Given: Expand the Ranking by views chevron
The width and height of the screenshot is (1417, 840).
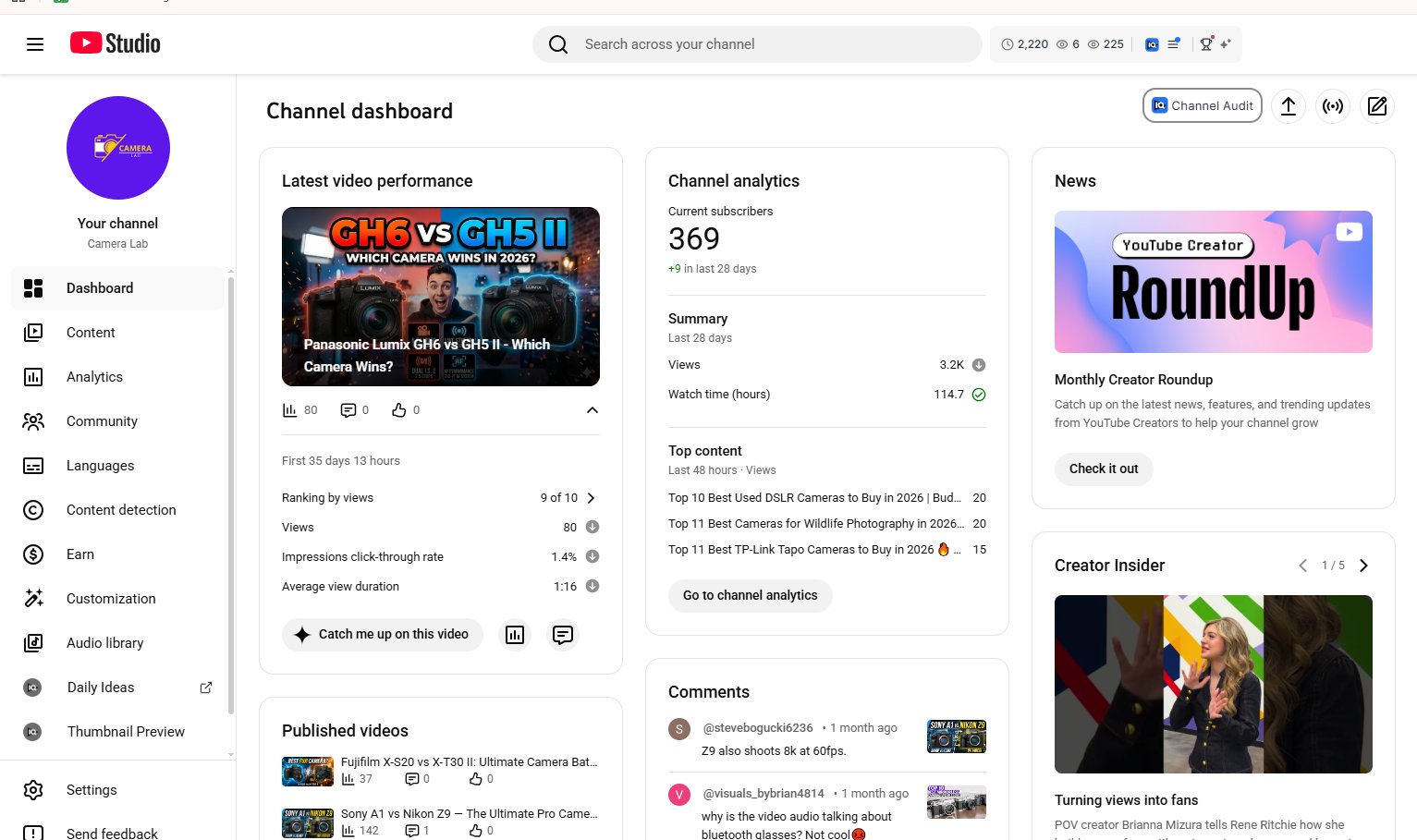Looking at the screenshot, I should coord(592,498).
